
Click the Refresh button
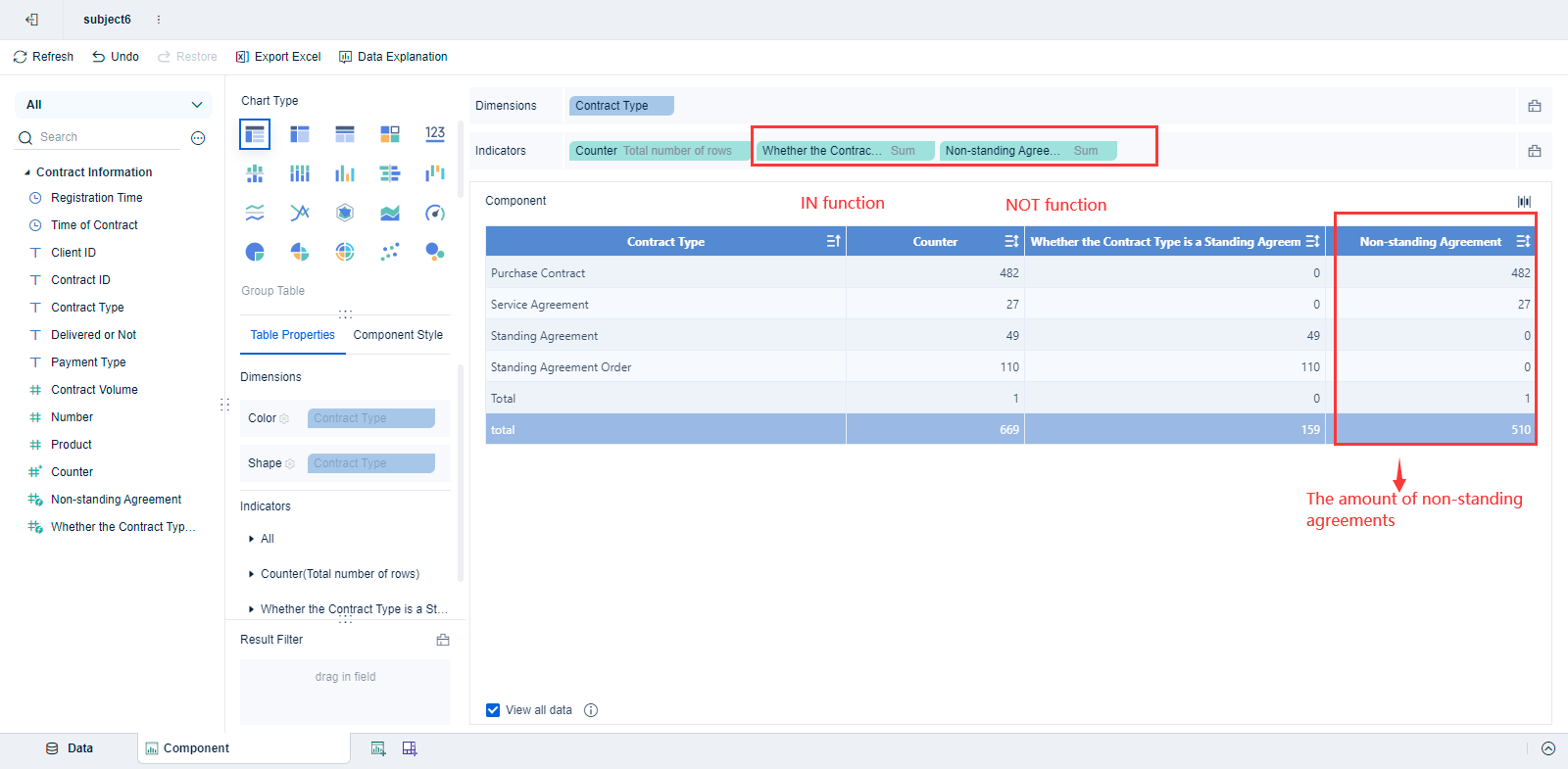pos(44,57)
